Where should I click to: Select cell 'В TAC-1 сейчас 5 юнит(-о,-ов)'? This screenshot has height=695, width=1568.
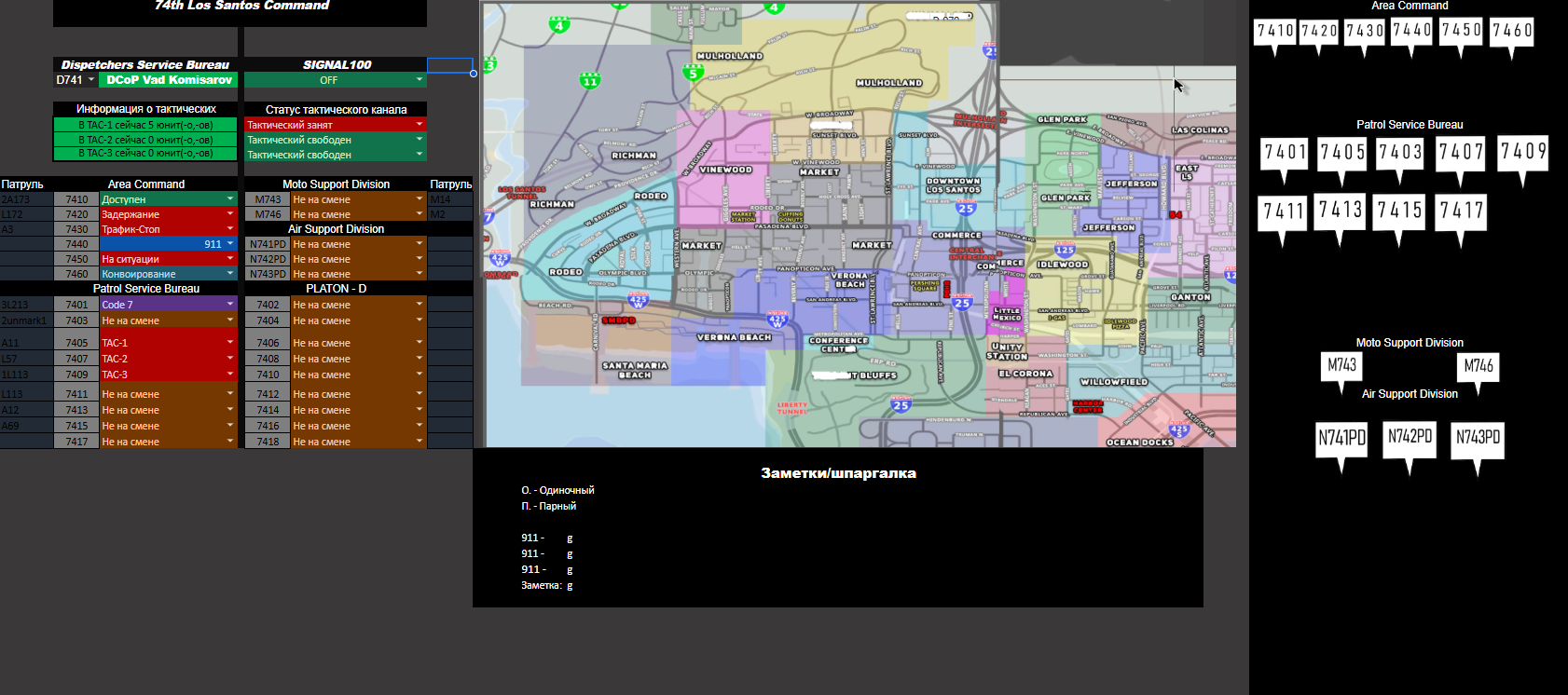tap(145, 124)
